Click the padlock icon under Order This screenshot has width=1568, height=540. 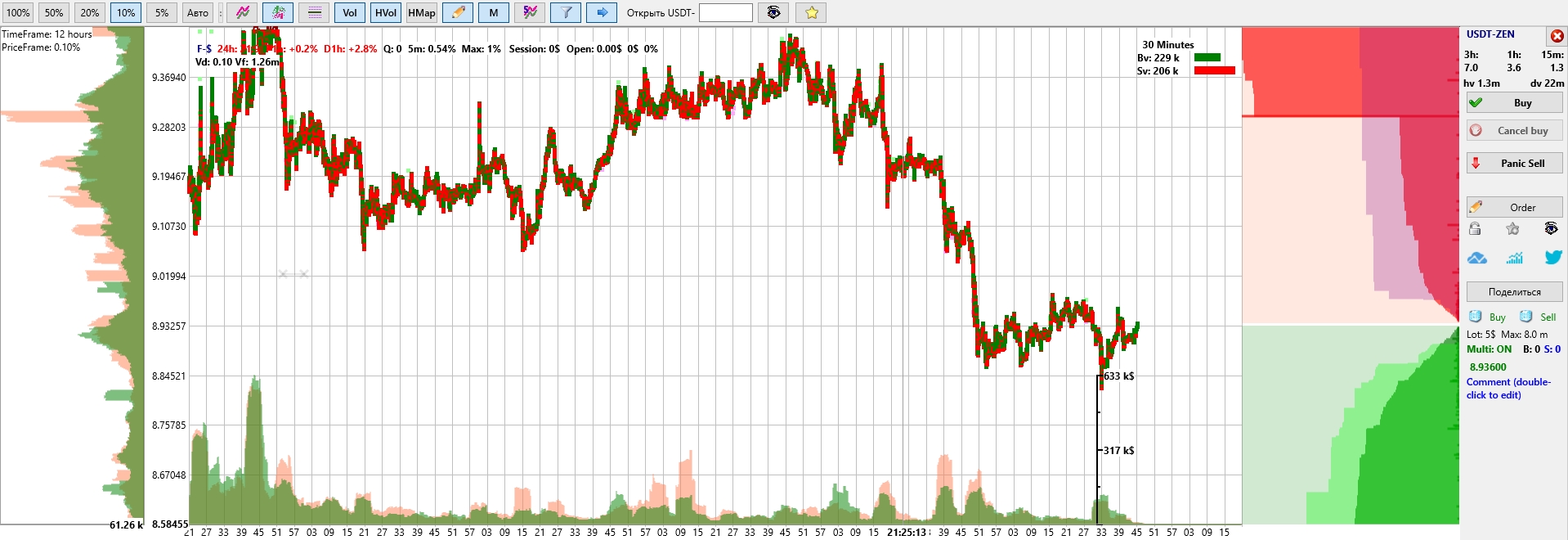click(x=1475, y=229)
